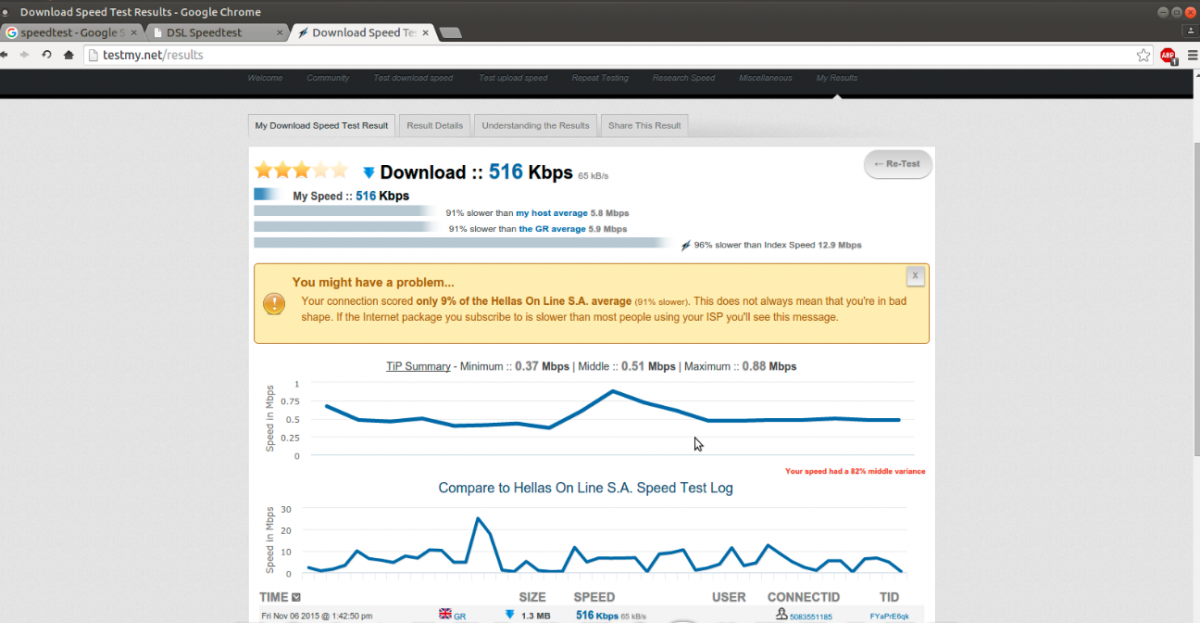Click the Index Speed lightning icon
This screenshot has width=1200, height=623.
coord(685,245)
